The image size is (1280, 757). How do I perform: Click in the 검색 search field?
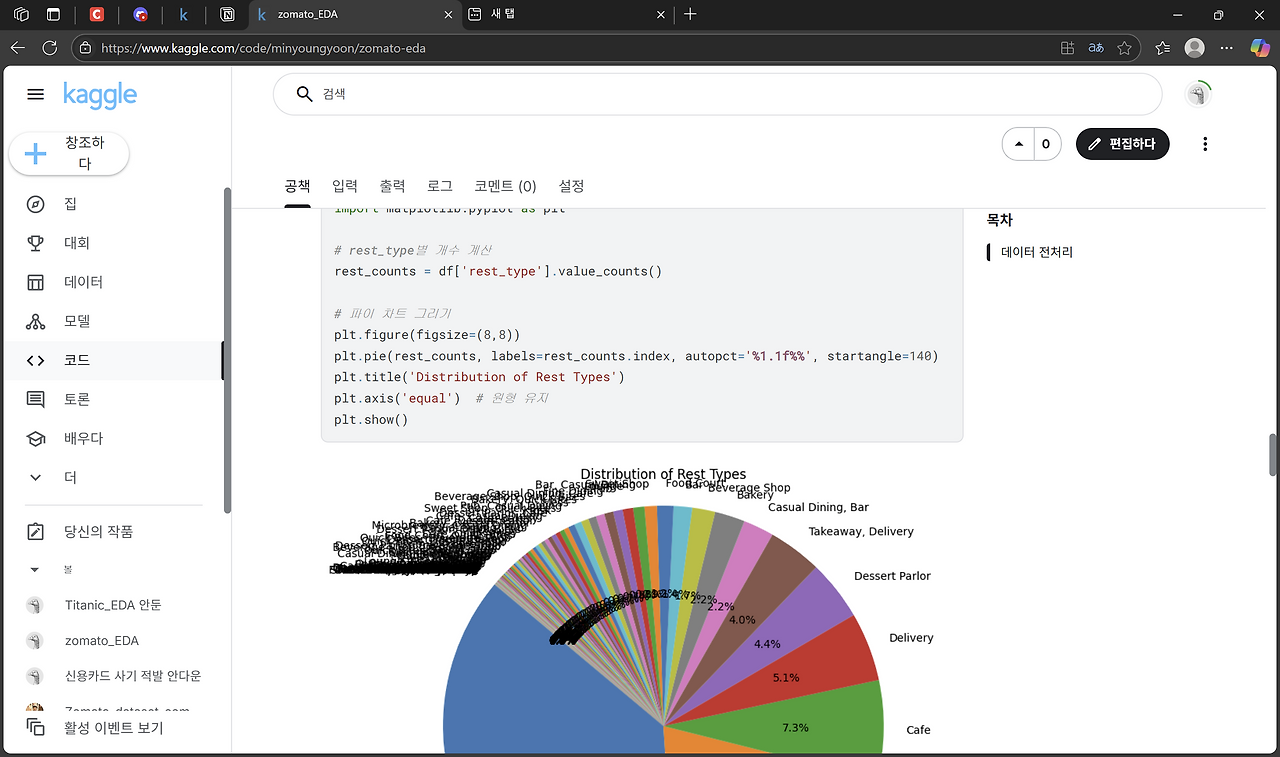pyautogui.click(x=717, y=94)
